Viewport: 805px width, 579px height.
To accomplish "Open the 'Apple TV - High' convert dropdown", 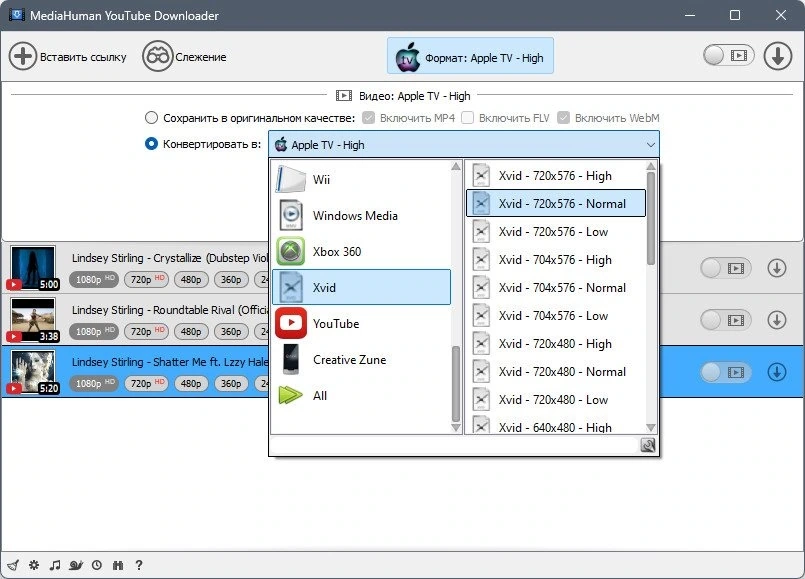I will [464, 144].
